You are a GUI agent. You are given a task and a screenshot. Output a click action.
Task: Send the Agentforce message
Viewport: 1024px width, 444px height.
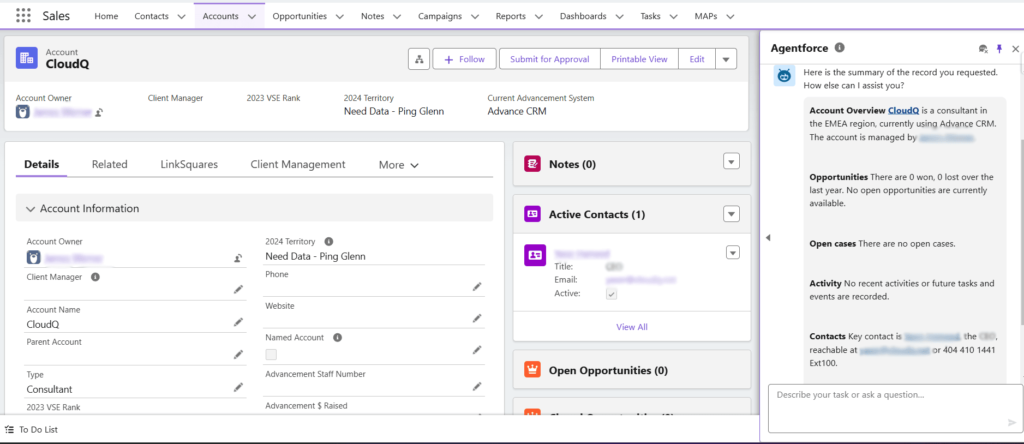[1011, 422]
